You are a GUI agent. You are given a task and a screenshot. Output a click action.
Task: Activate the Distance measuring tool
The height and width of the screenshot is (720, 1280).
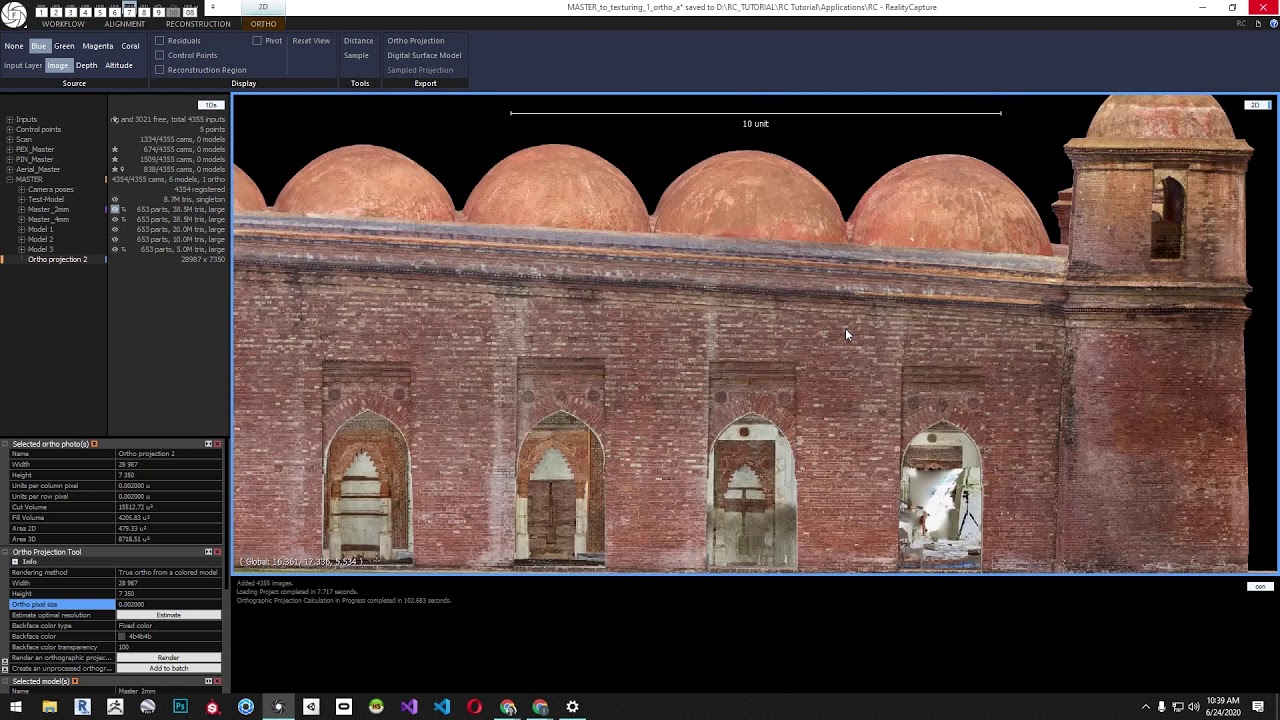click(x=358, y=41)
